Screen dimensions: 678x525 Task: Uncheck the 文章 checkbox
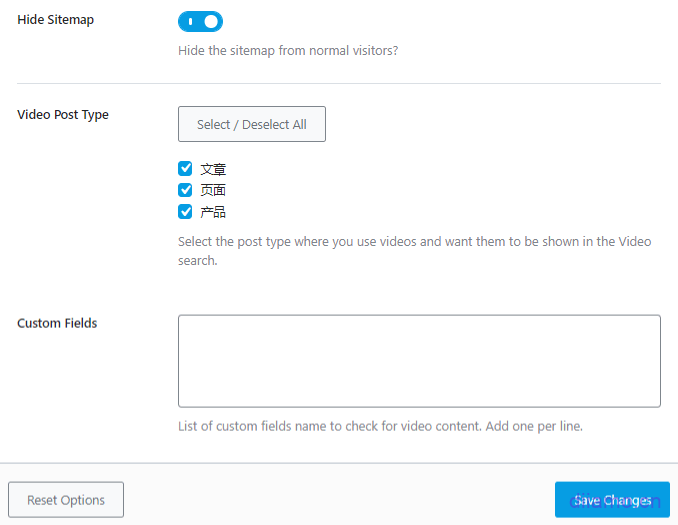pos(185,169)
